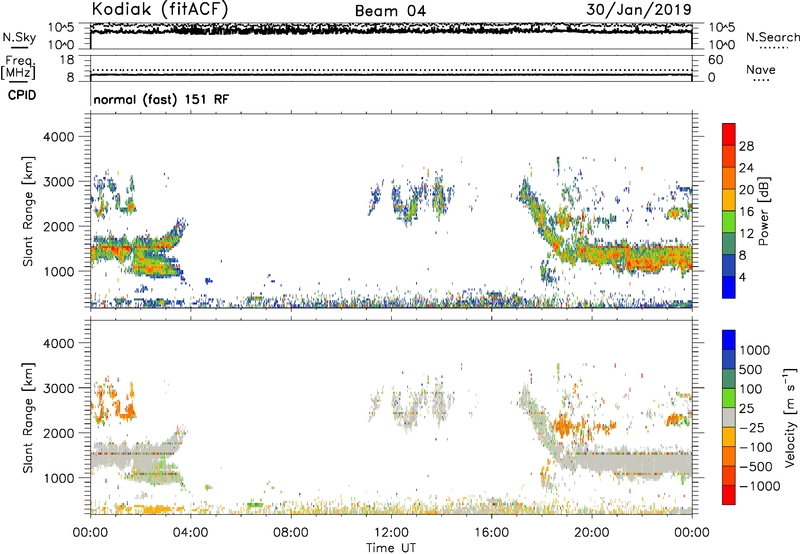Click the "CPID" row label
This screenshot has height=554, width=800.
[x=22, y=95]
